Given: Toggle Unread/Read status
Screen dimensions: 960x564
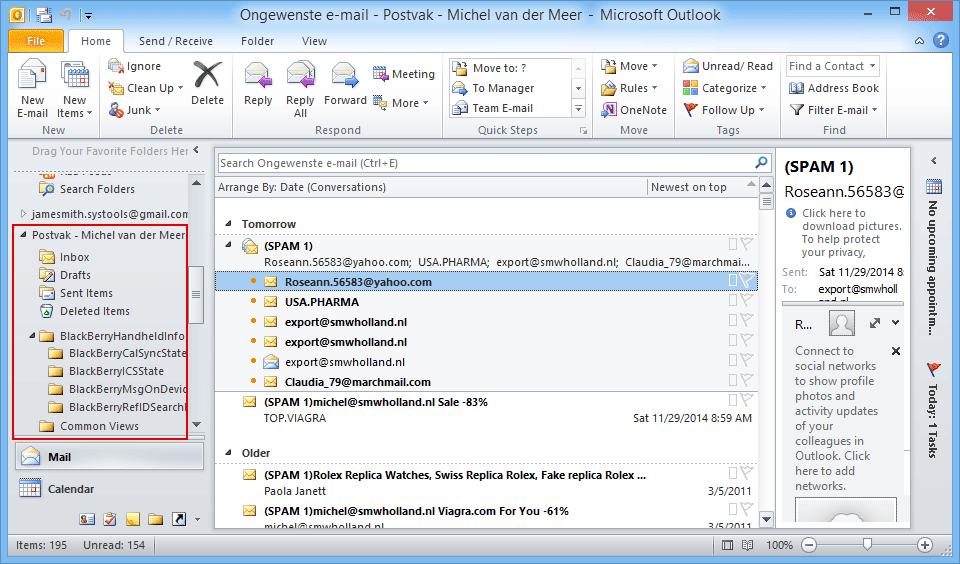Looking at the screenshot, I should pyautogui.click(x=728, y=66).
